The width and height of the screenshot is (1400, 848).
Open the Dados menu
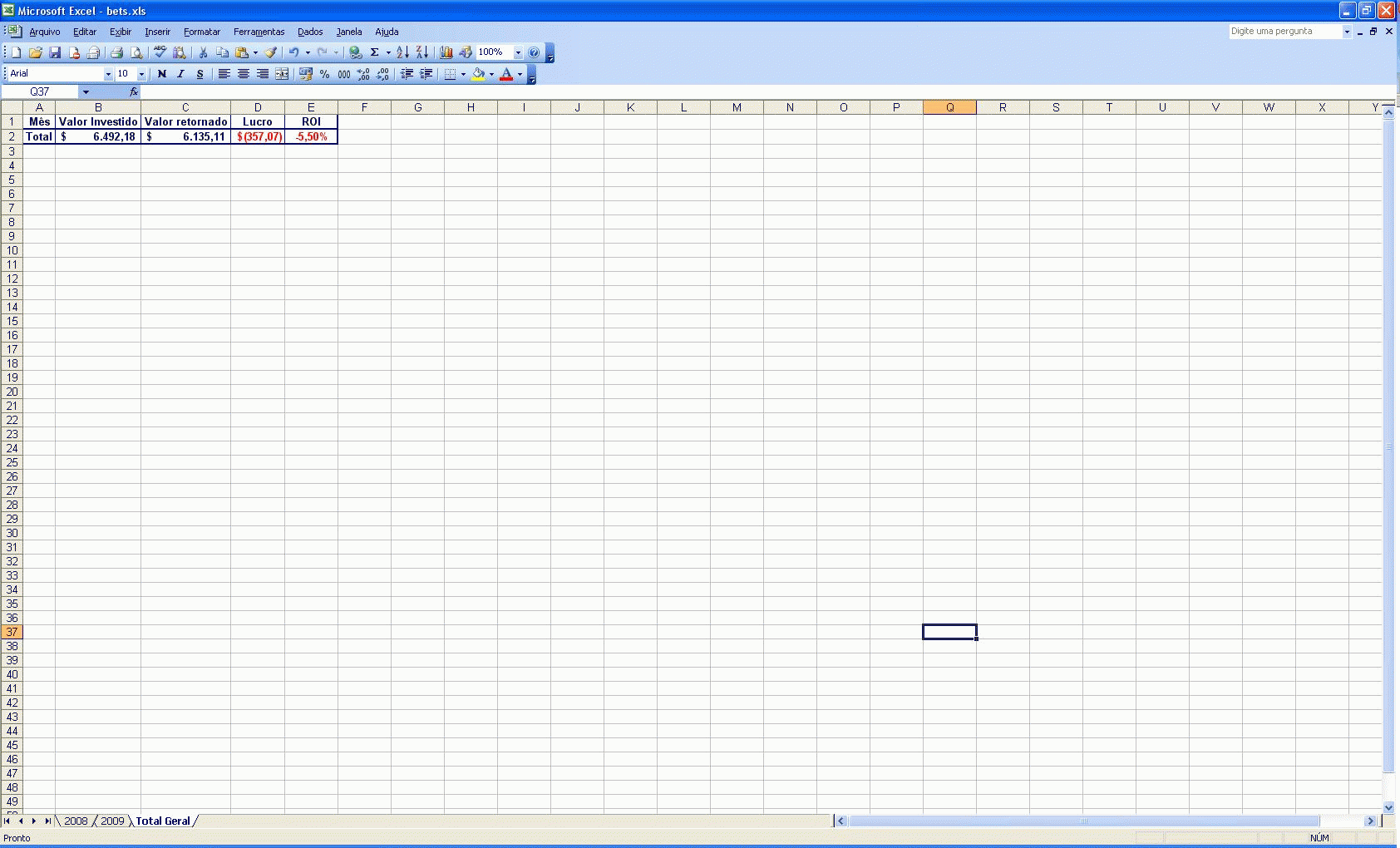[310, 32]
